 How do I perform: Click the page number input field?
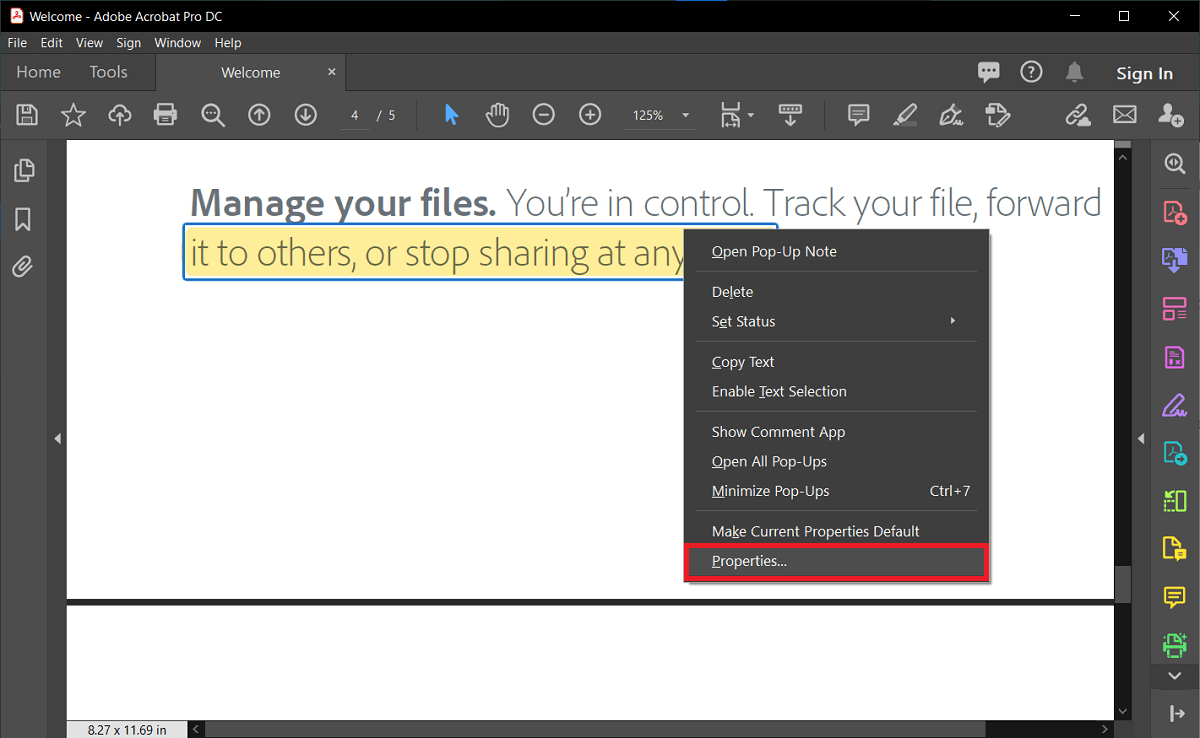click(x=354, y=115)
